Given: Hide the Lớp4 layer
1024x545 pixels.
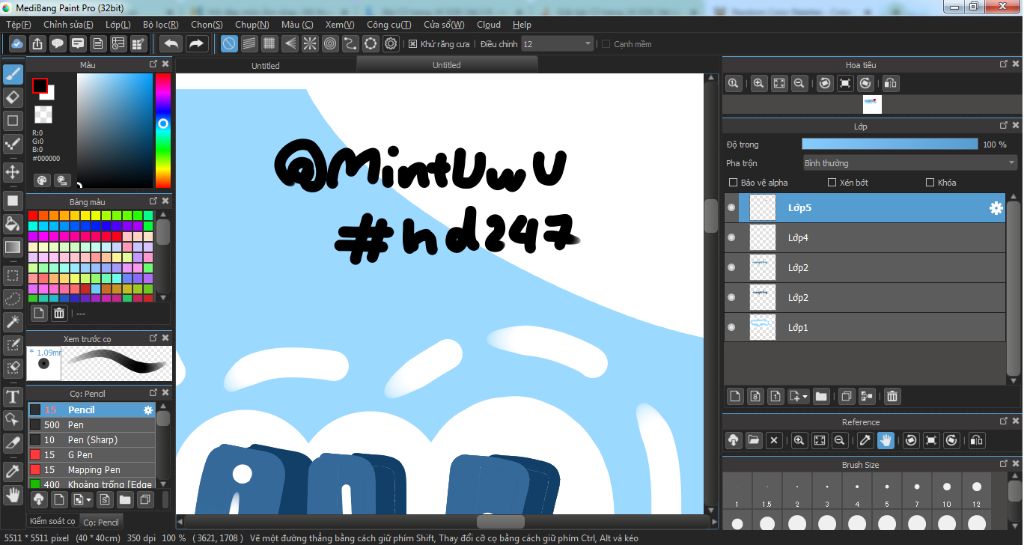Looking at the screenshot, I should [x=731, y=238].
